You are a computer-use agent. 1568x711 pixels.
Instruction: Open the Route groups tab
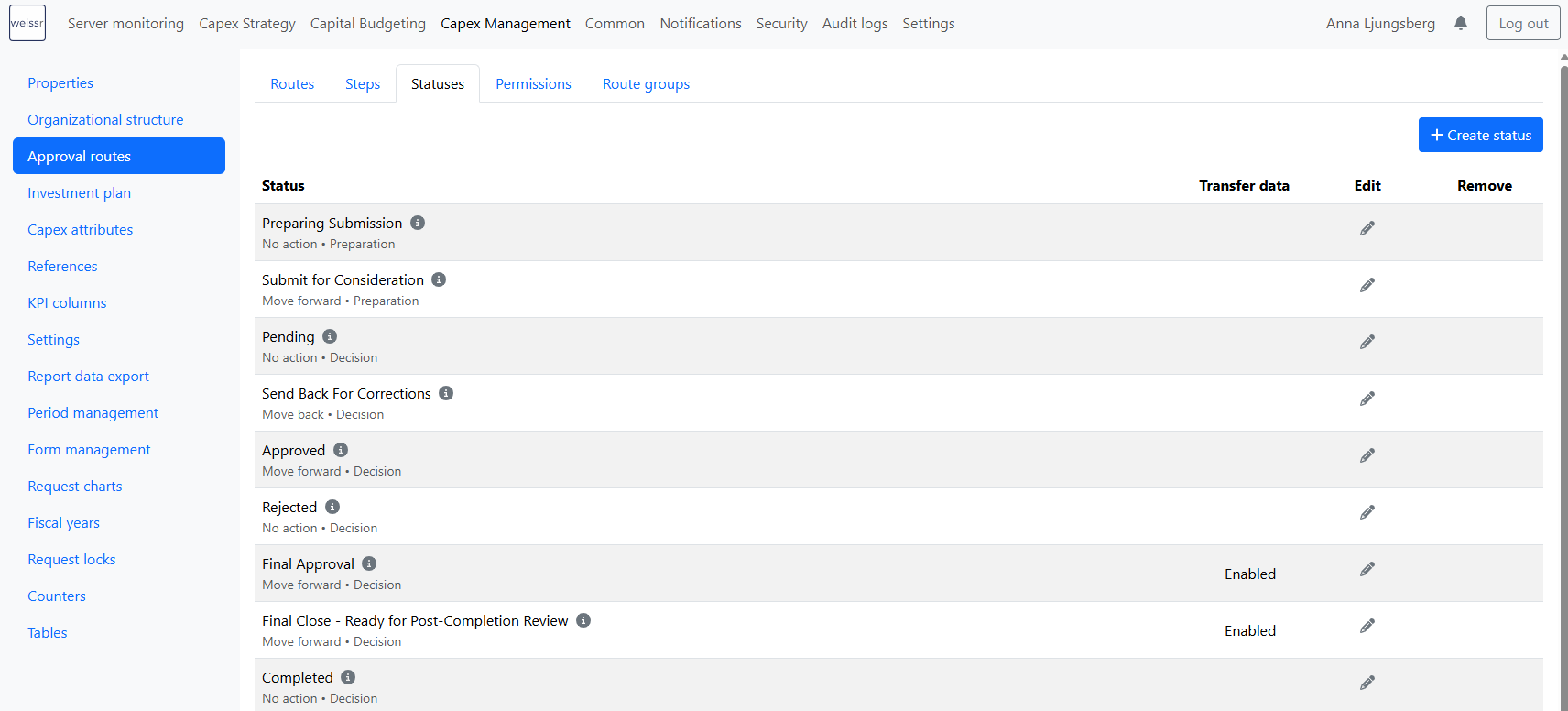[646, 84]
